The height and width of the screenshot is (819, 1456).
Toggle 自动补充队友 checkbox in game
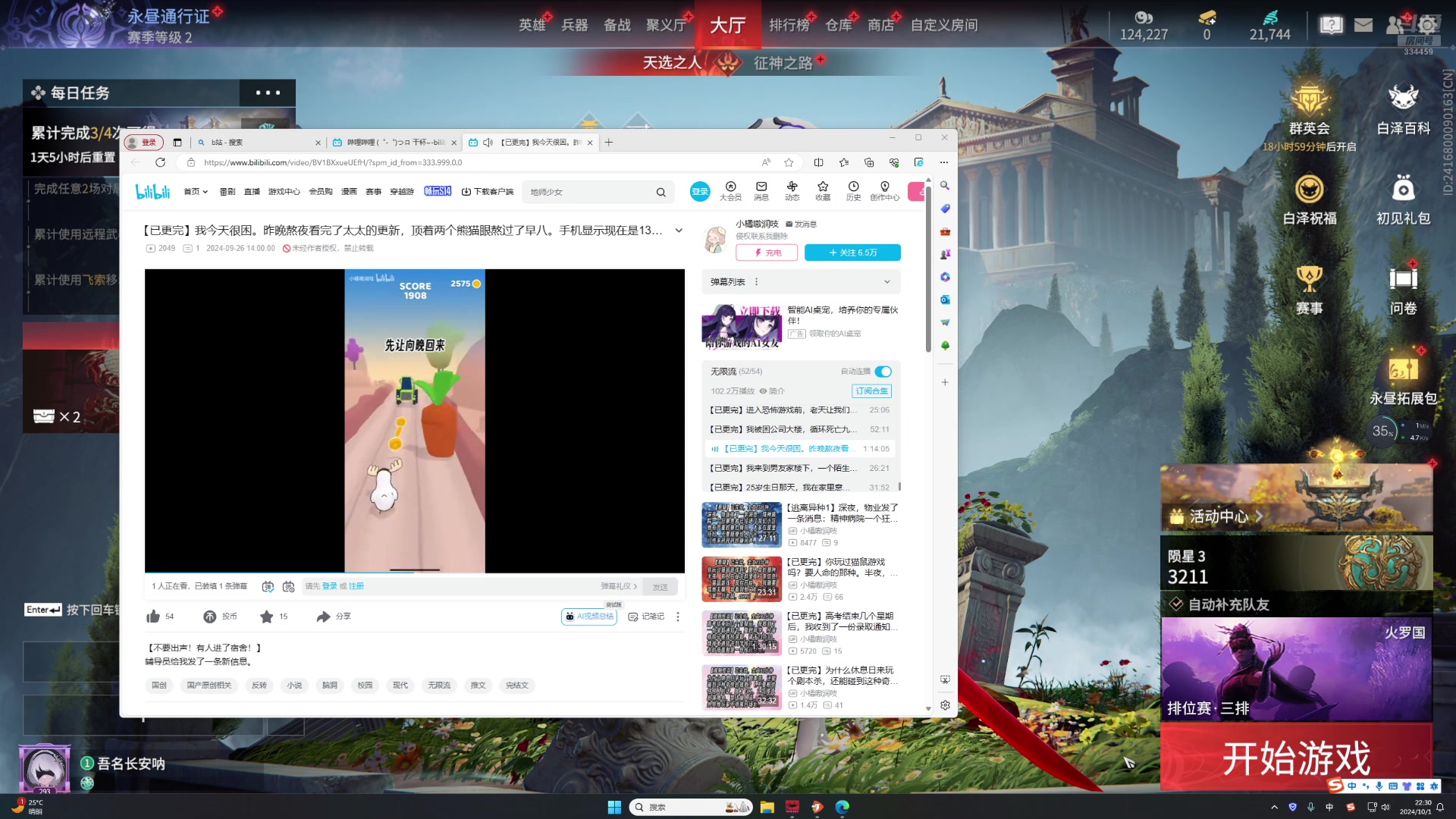click(x=1176, y=604)
